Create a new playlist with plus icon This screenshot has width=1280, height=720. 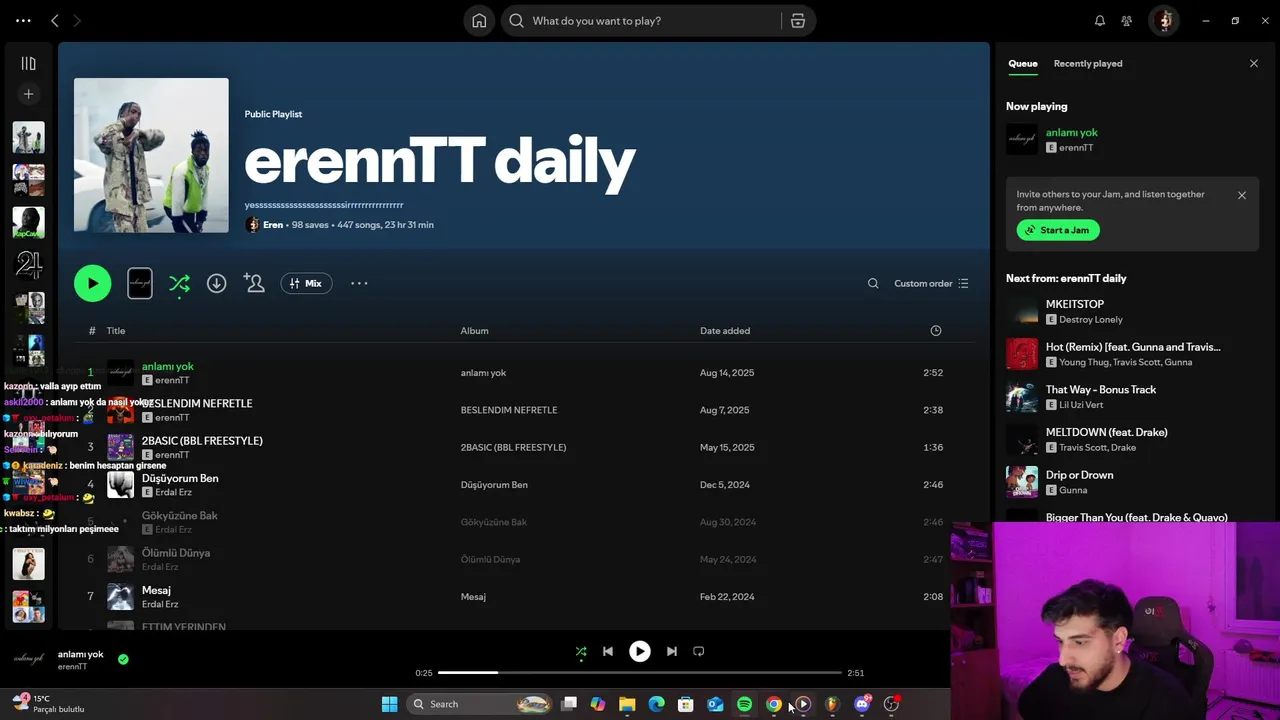28,94
